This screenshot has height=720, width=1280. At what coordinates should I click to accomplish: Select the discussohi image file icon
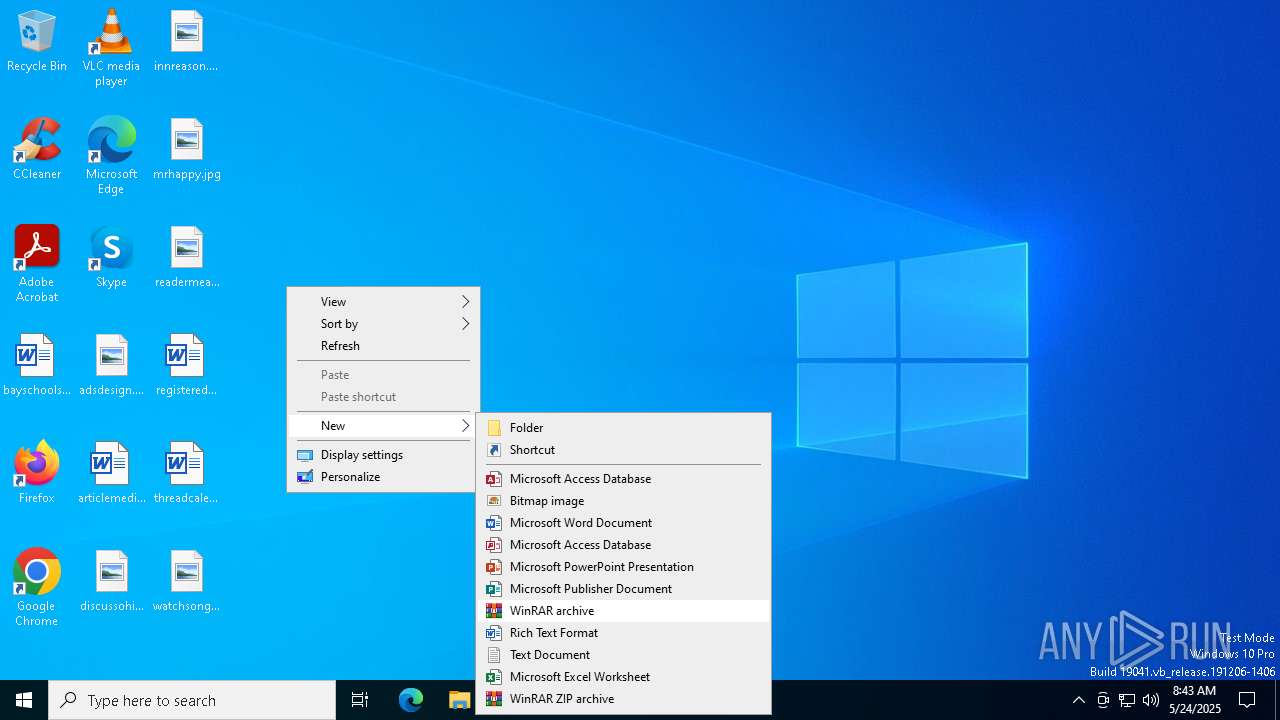point(111,580)
